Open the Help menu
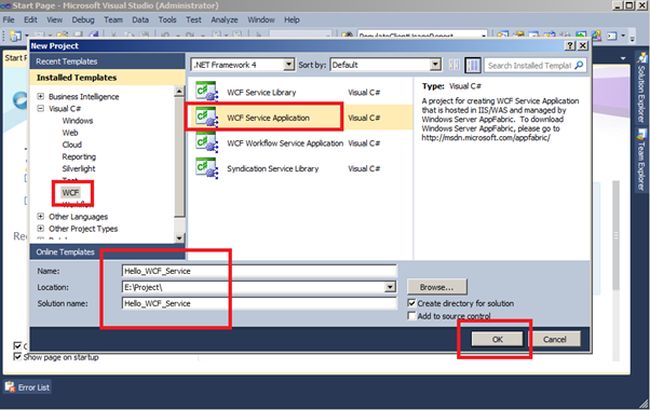650x410 pixels. (x=292, y=19)
